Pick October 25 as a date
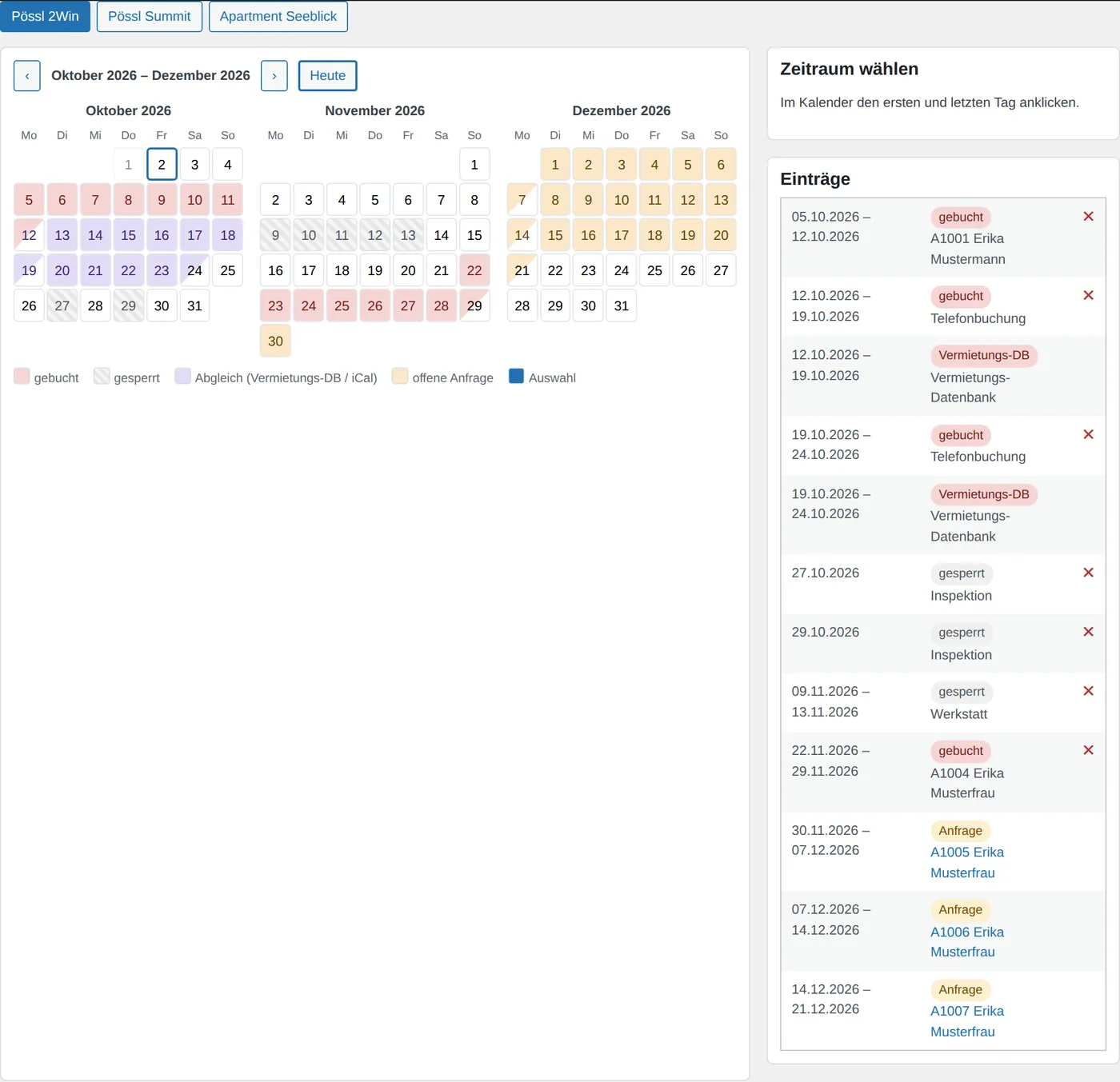Screen dimensions: 1120x1082 pos(228,270)
